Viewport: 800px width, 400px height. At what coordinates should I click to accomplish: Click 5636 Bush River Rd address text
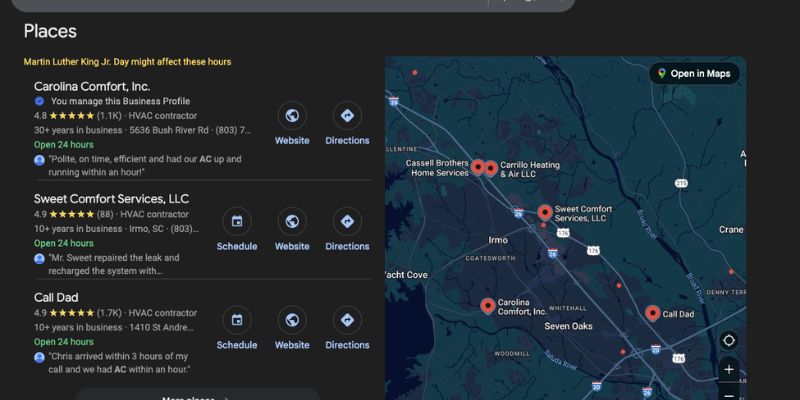(x=169, y=130)
